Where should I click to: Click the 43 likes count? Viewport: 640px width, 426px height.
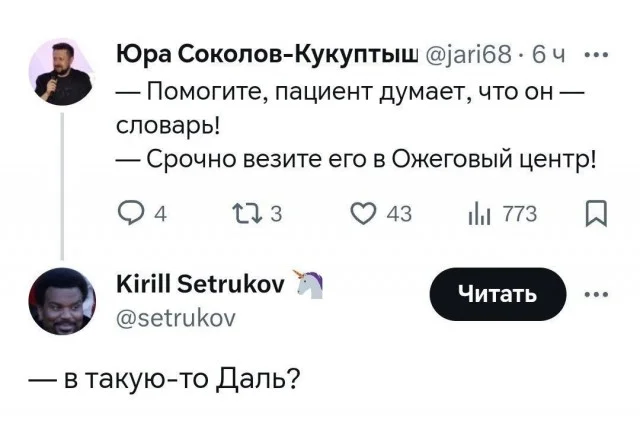[399, 214]
